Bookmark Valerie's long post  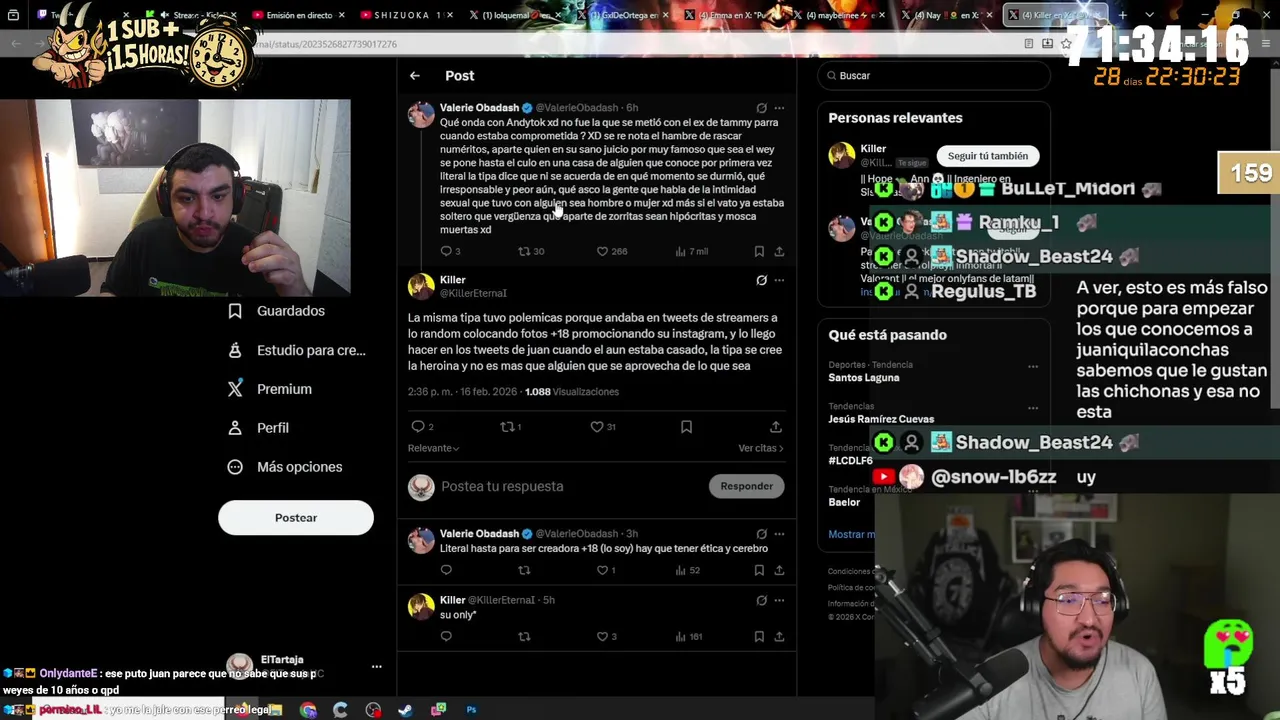pos(759,251)
